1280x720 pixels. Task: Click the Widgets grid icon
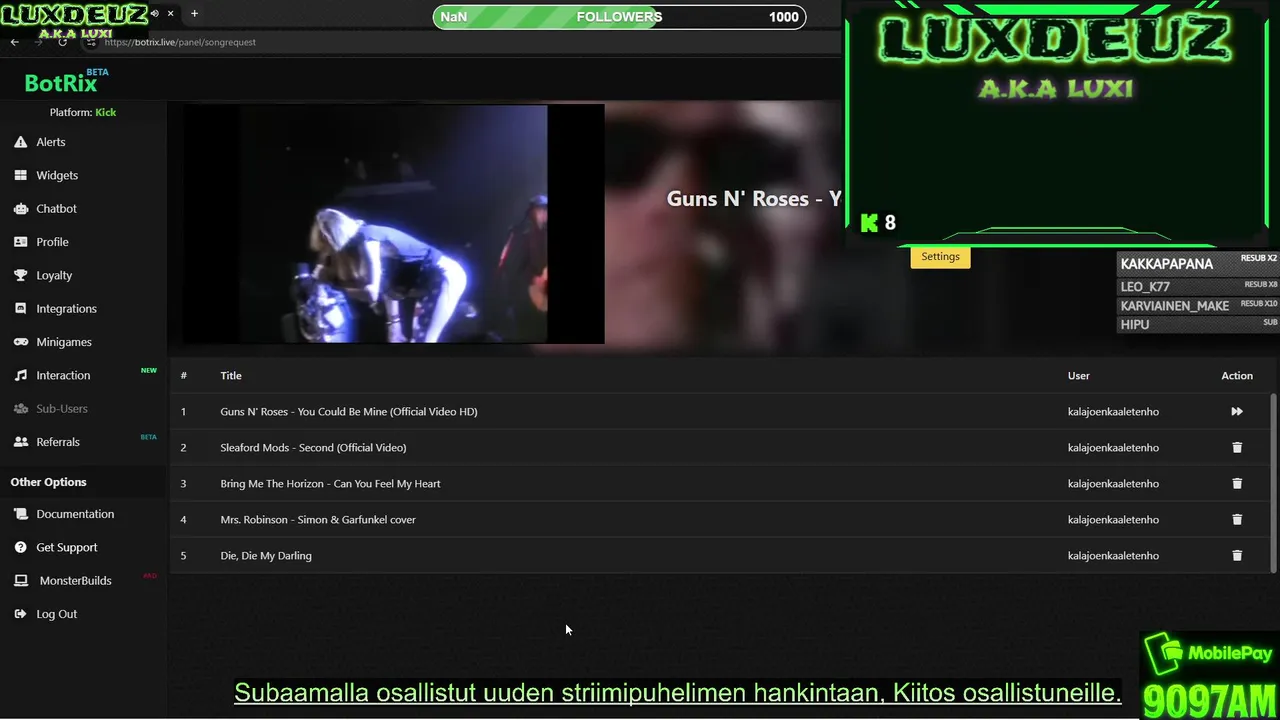20,175
